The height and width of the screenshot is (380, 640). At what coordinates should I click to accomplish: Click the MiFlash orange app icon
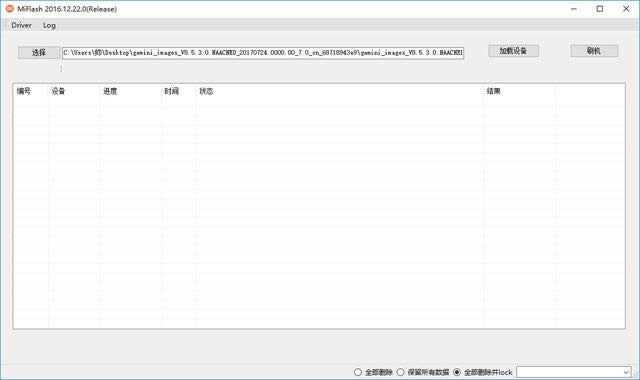[9, 9]
